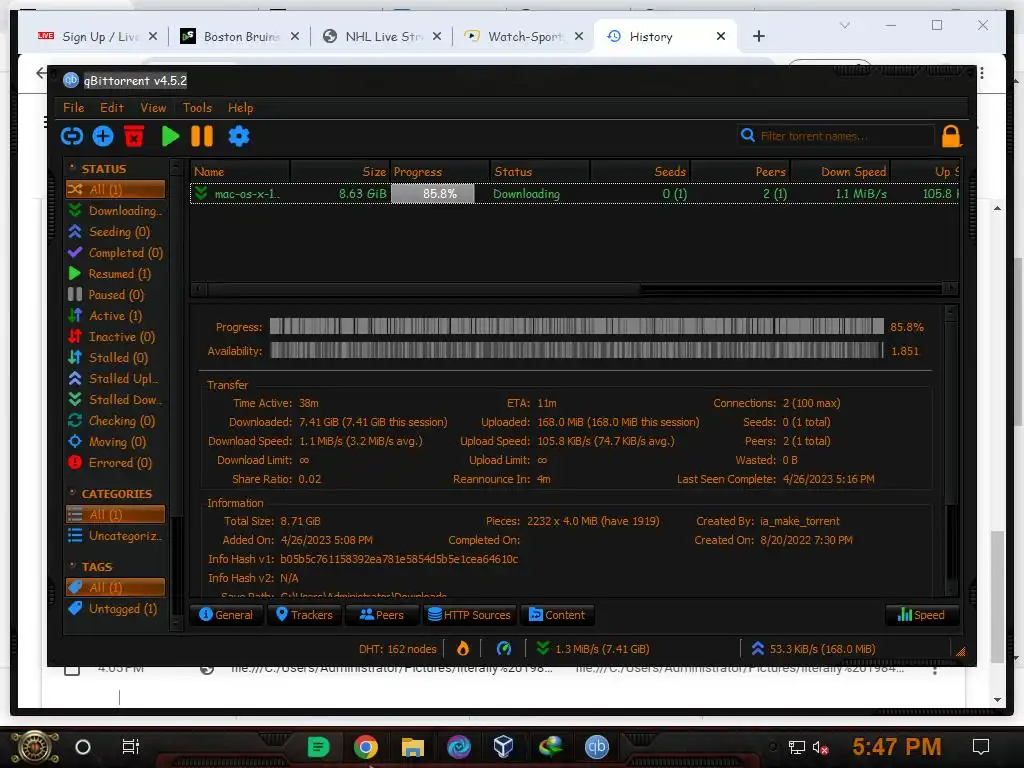
Task: Select Checking (0) filter
Action: coord(115,421)
